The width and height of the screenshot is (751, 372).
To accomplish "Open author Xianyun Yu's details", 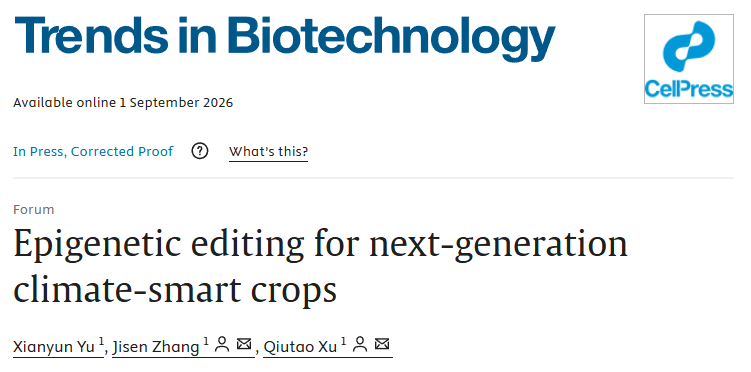I will (x=54, y=346).
